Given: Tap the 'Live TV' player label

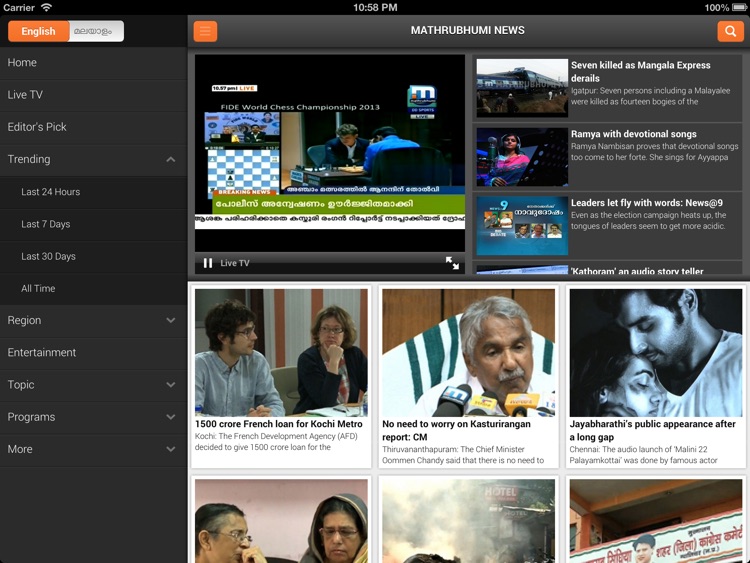Looking at the screenshot, I should pos(234,263).
